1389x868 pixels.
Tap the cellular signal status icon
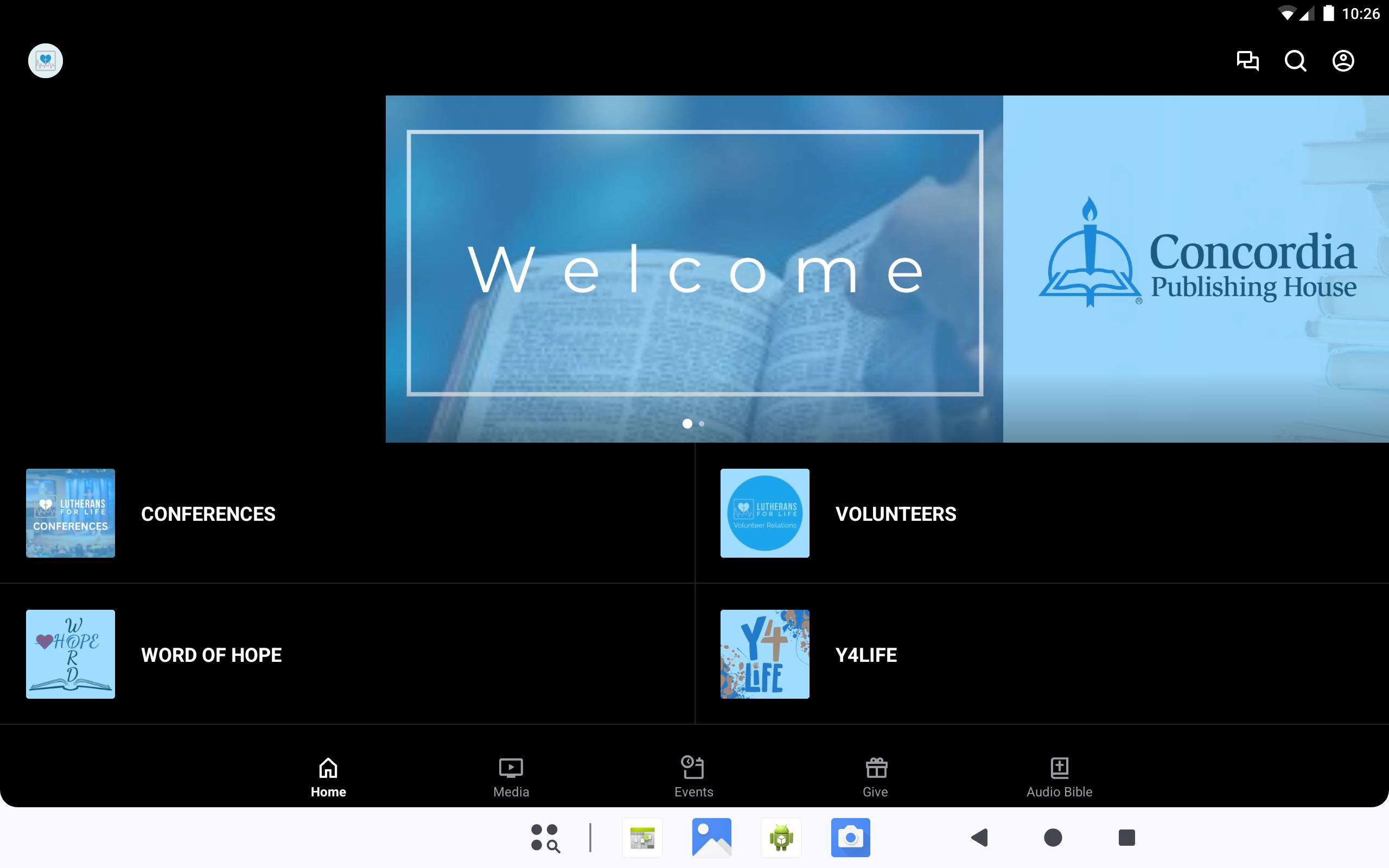tap(1307, 13)
